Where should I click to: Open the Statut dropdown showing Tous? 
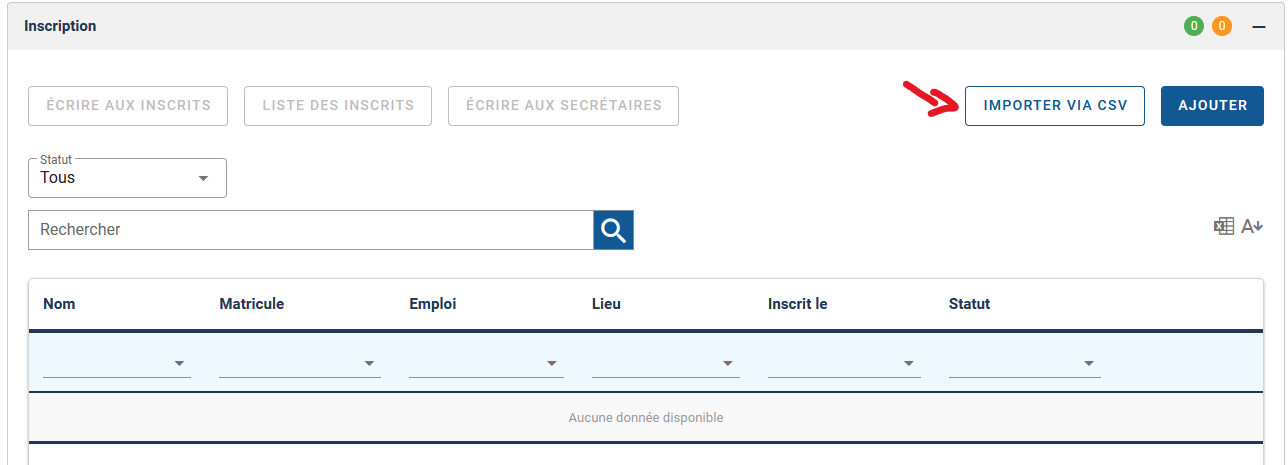[x=128, y=178]
